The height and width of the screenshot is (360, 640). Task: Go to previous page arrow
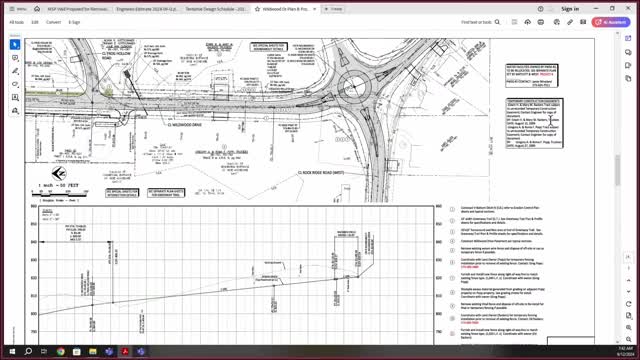tap(628, 280)
